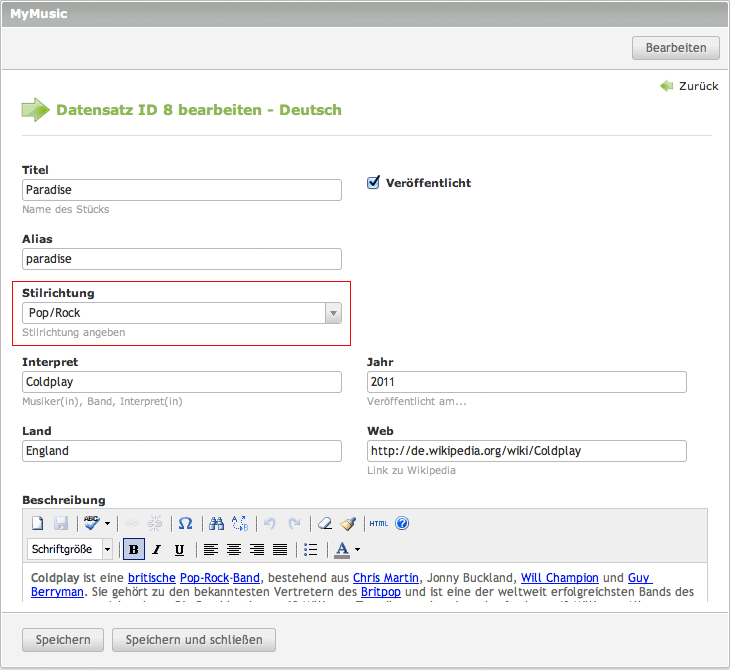
Task: Toggle italic formatting
Action: coord(156,549)
